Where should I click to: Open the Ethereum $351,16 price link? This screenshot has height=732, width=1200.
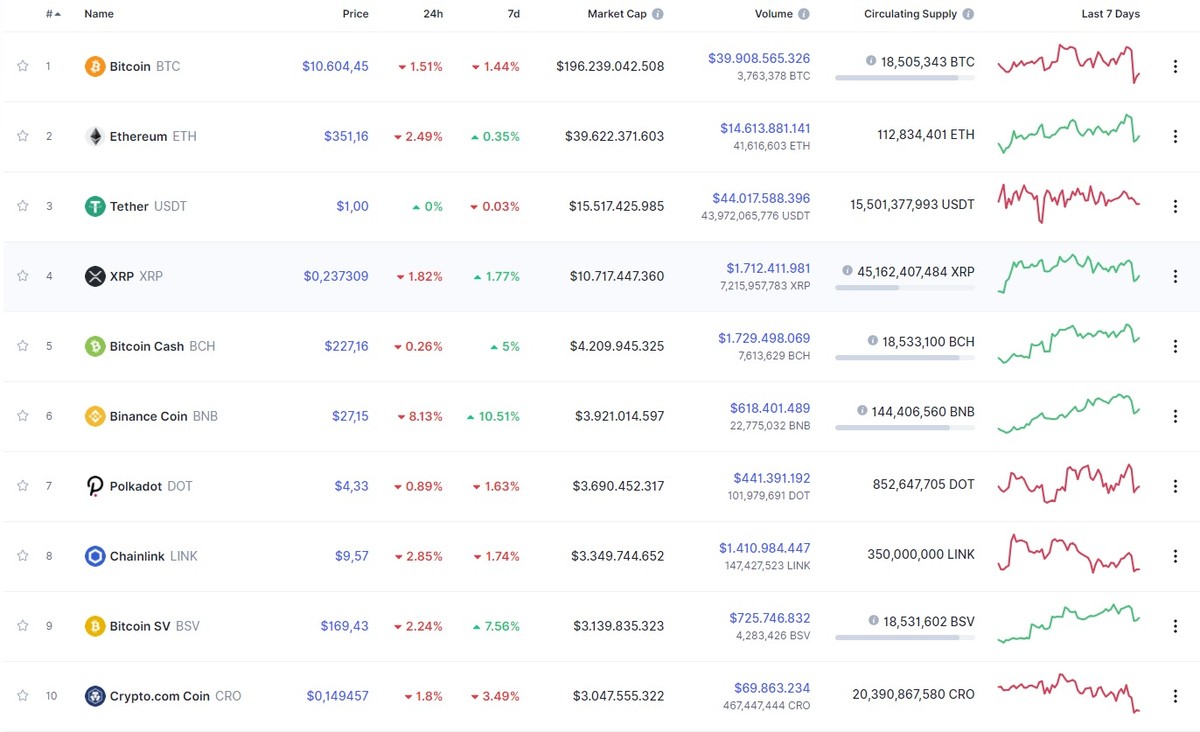coord(346,136)
